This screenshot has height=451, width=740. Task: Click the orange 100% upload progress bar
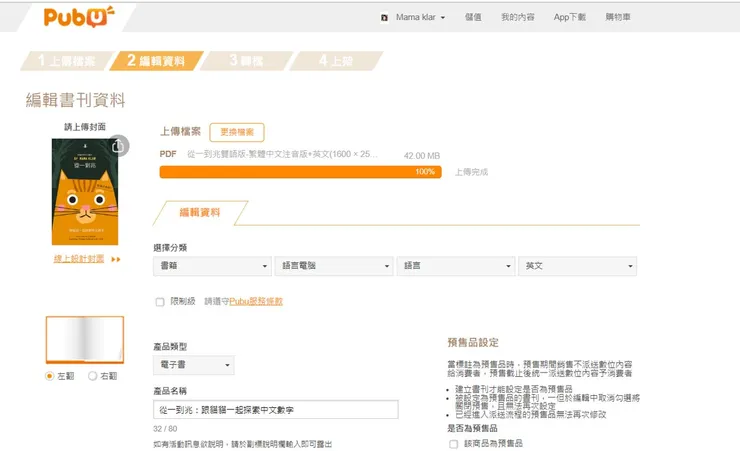[x=301, y=172]
